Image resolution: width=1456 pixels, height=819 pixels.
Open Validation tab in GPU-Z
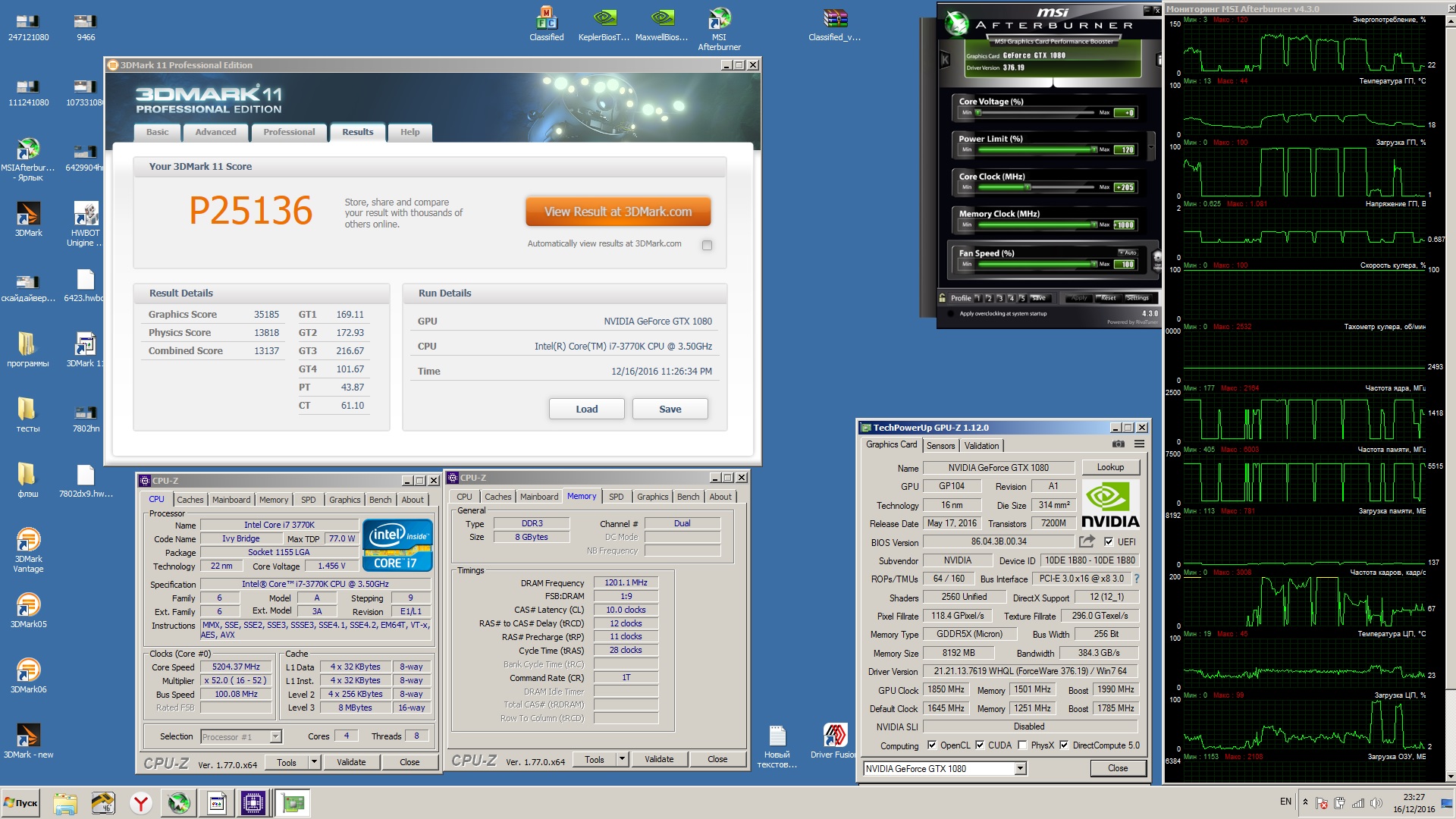tap(981, 446)
